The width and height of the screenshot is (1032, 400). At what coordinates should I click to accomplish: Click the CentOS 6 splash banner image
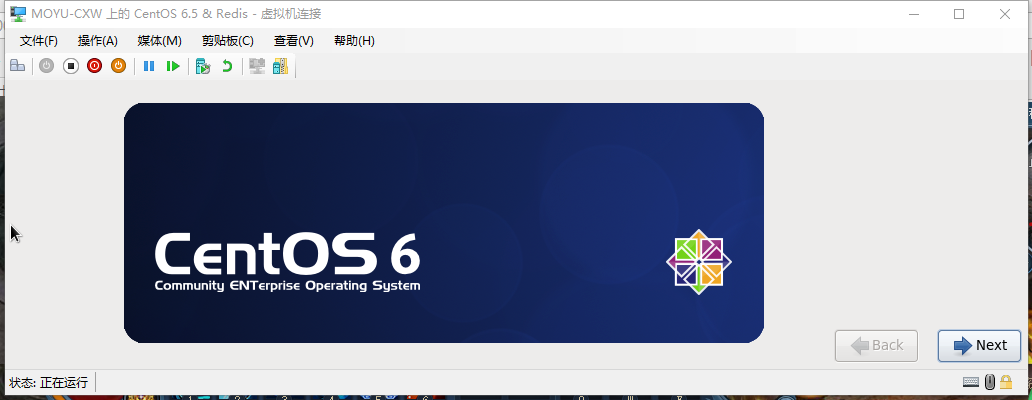pos(444,223)
